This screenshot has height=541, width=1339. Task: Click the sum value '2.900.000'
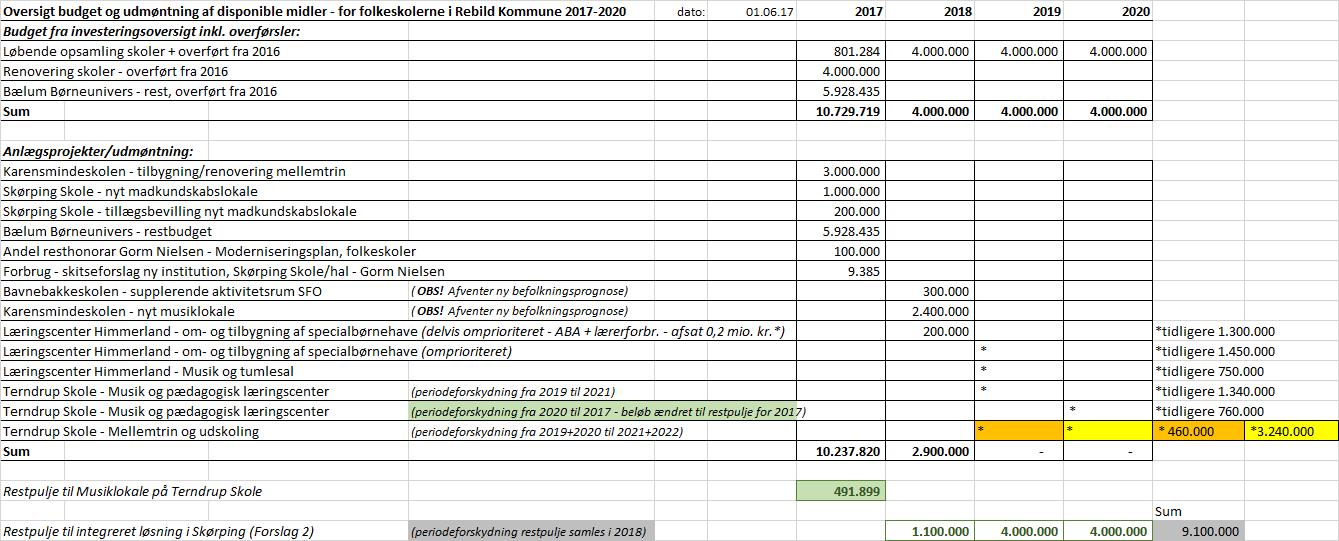coord(940,451)
